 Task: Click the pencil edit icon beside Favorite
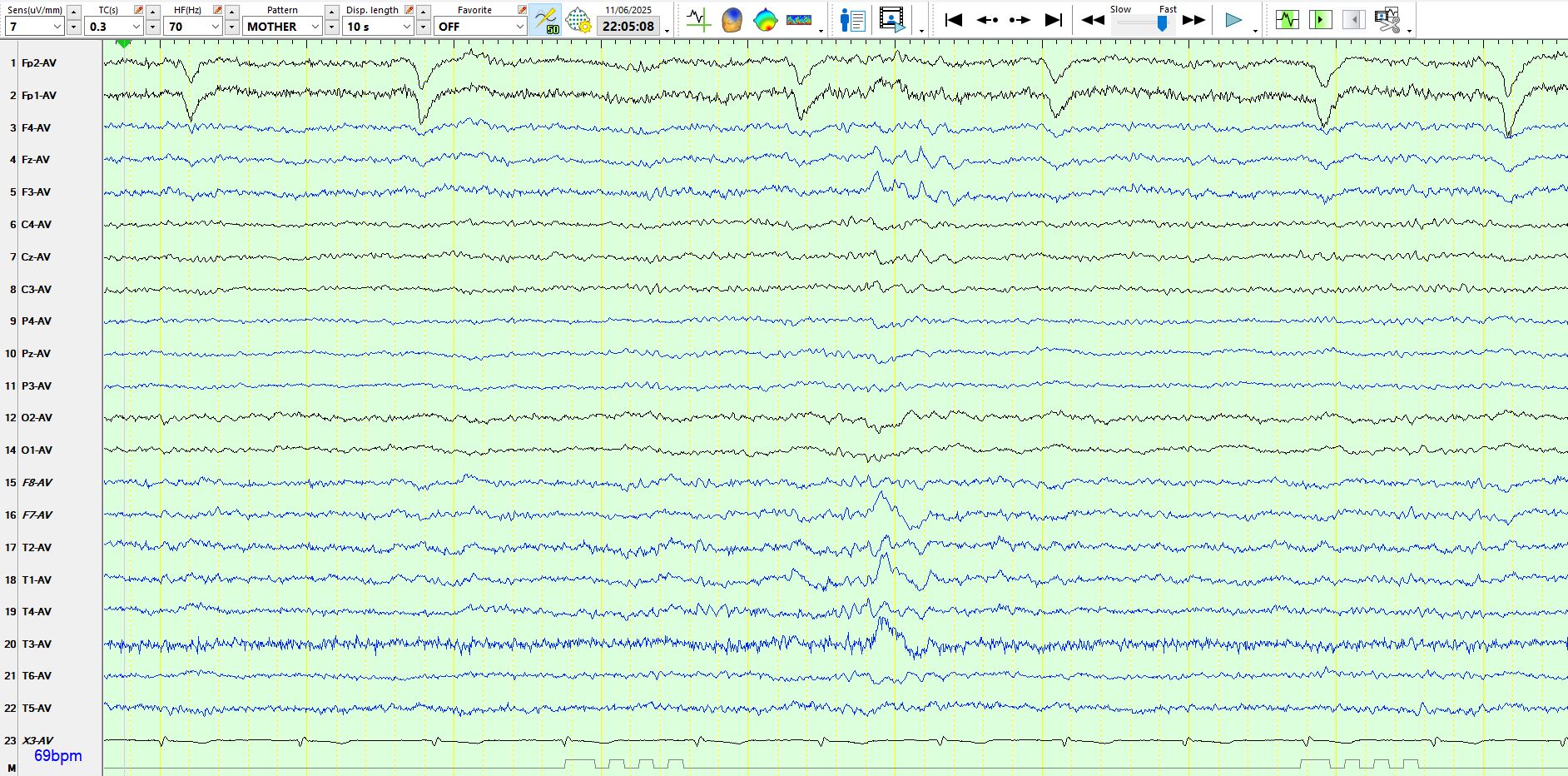(x=523, y=10)
